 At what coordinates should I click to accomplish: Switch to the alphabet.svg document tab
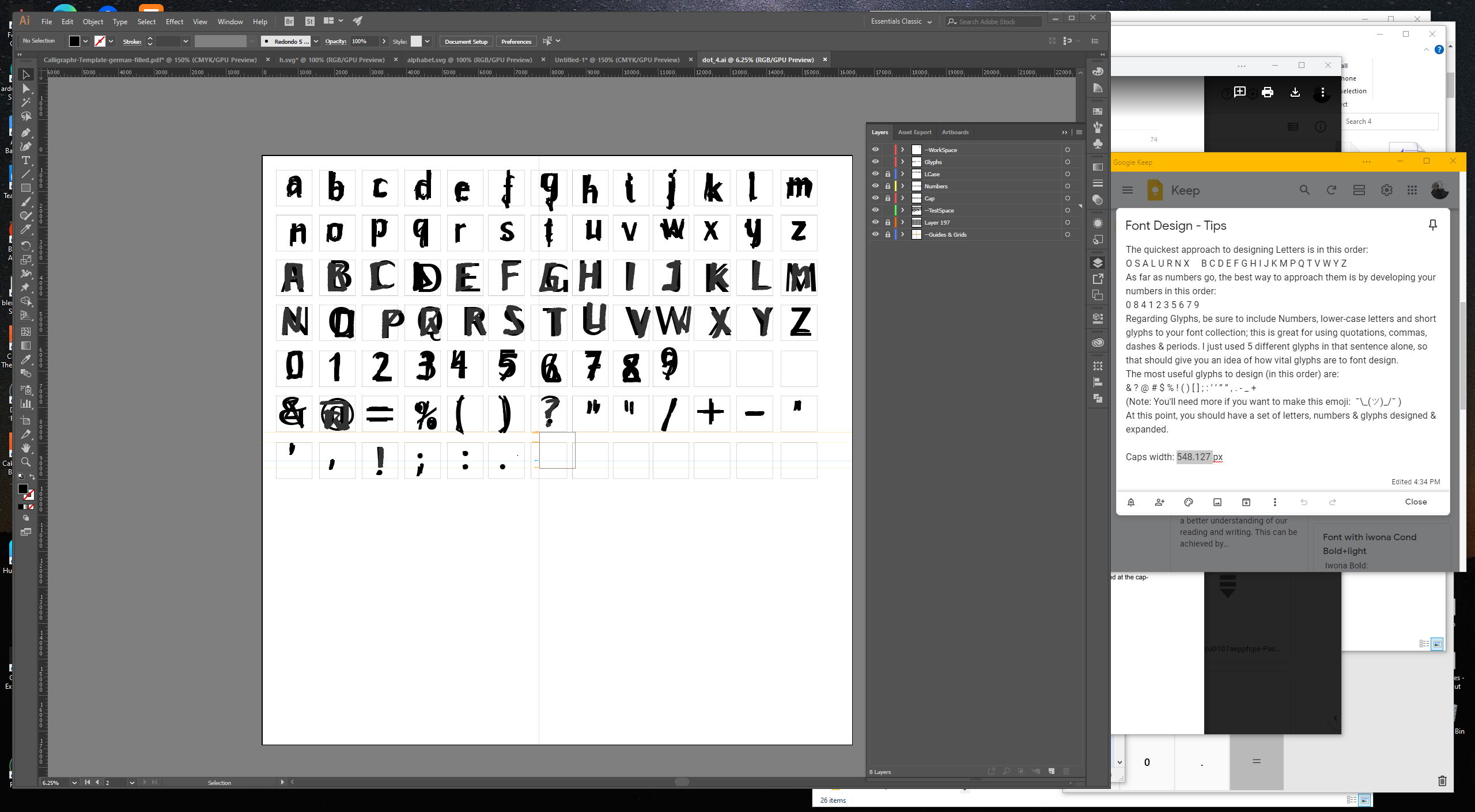click(x=469, y=60)
